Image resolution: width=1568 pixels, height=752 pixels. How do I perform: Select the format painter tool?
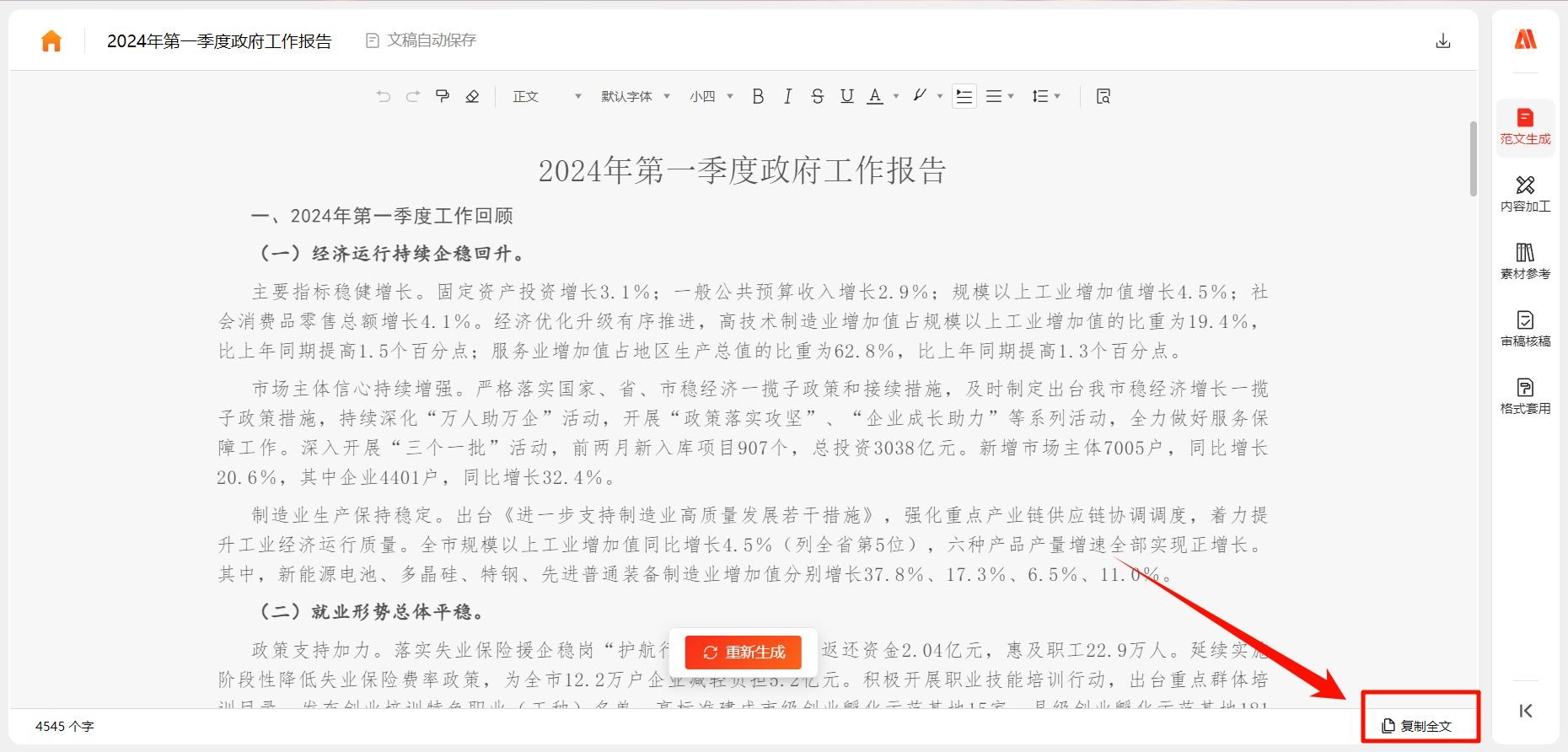tap(443, 96)
